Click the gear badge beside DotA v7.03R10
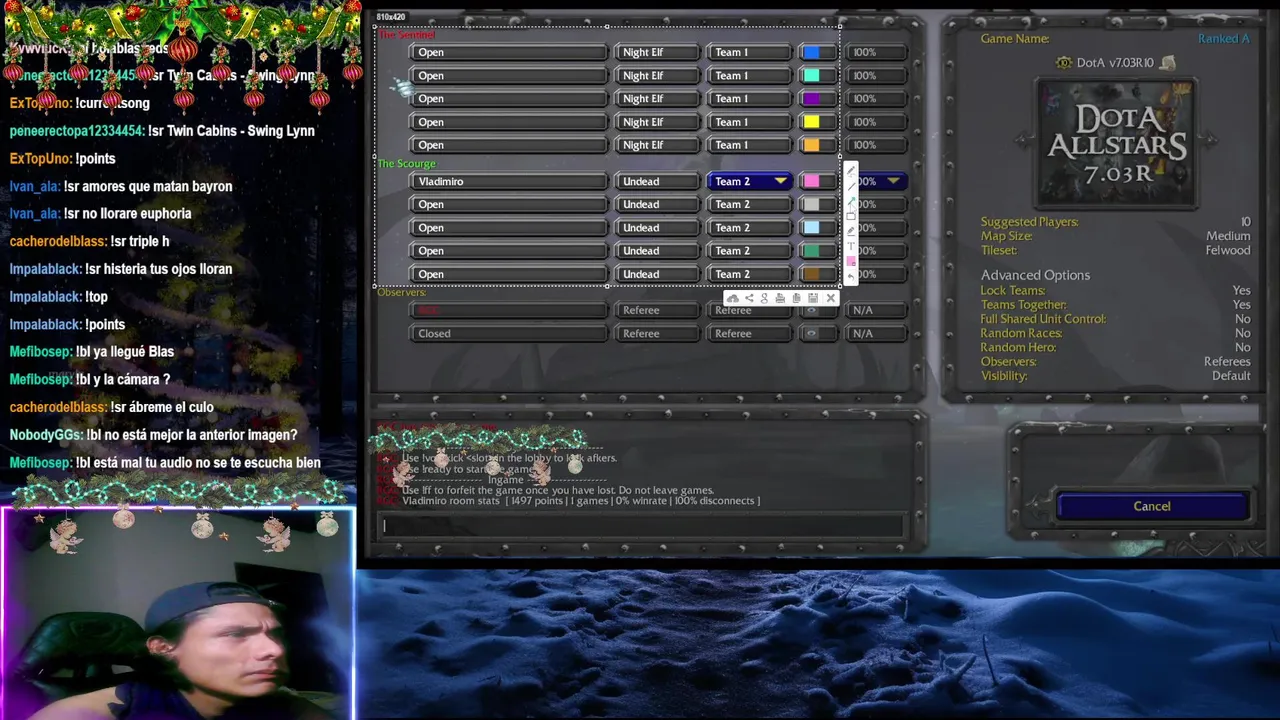Viewport: 1280px width, 720px height. [x=1064, y=62]
